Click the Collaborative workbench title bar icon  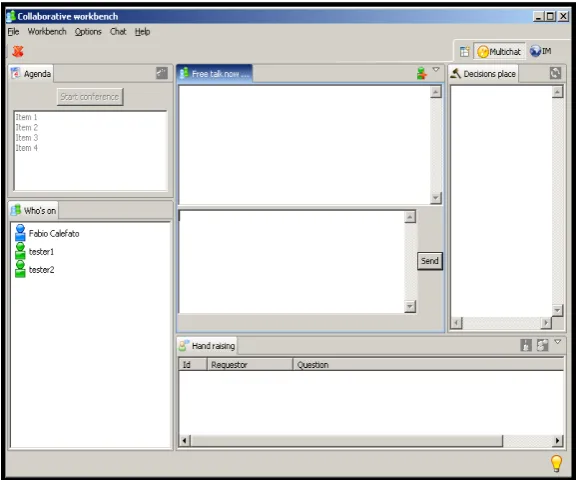click(11, 16)
